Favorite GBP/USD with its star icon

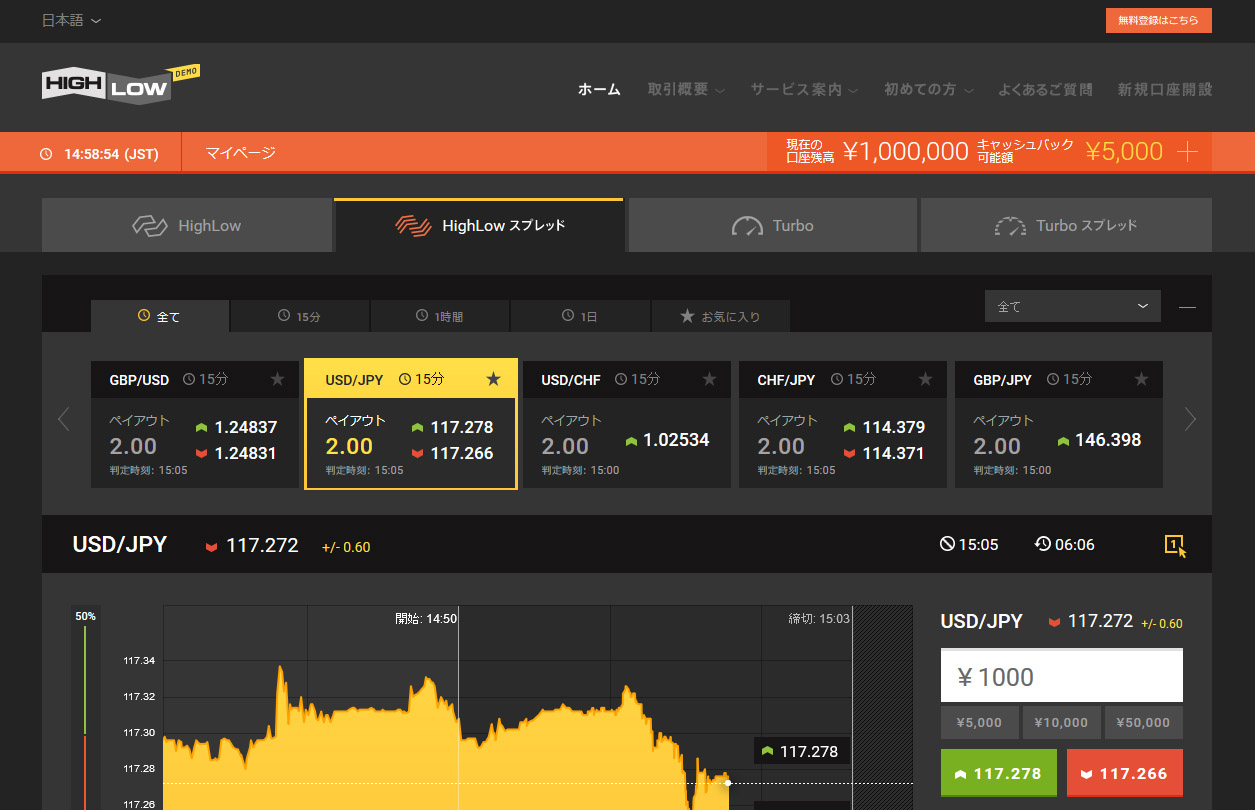pyautogui.click(x=278, y=379)
